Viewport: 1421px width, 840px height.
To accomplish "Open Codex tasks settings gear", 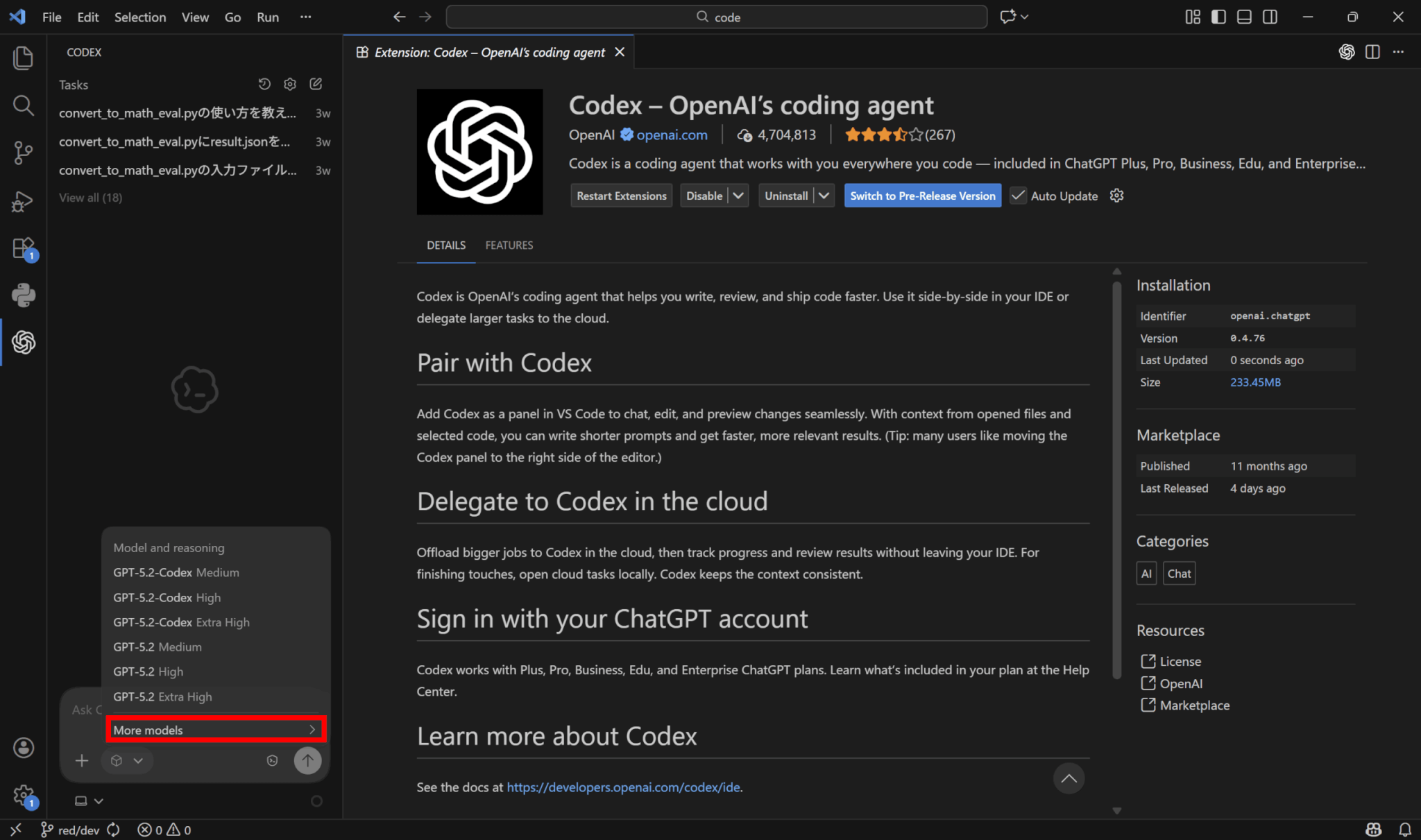I will coord(290,84).
